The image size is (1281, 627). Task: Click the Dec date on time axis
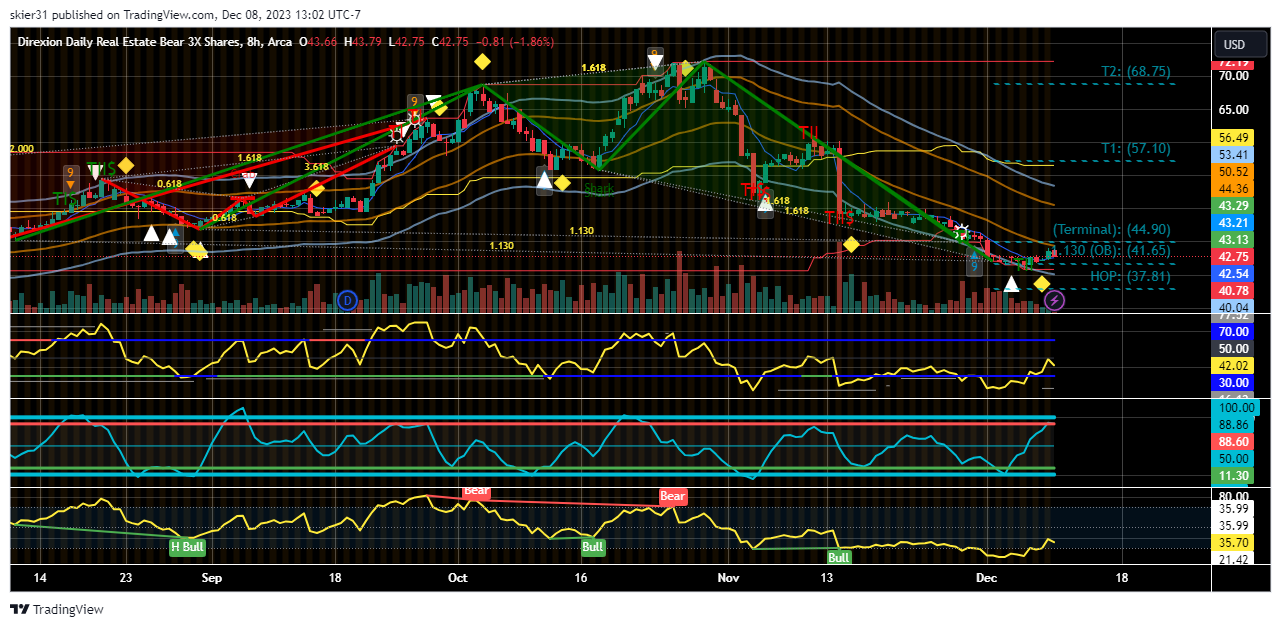[x=987, y=578]
